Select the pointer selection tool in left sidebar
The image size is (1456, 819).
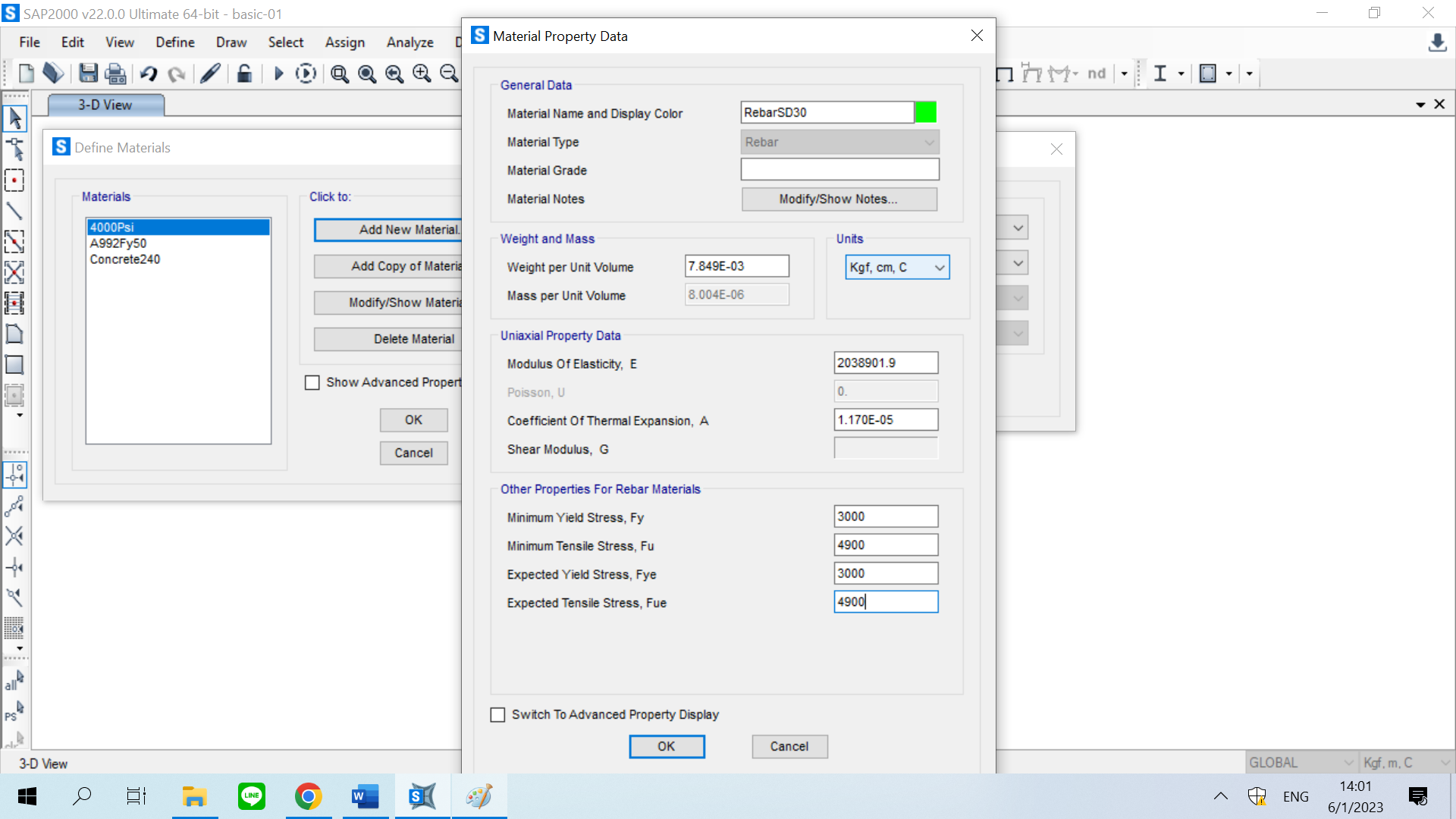click(x=14, y=118)
